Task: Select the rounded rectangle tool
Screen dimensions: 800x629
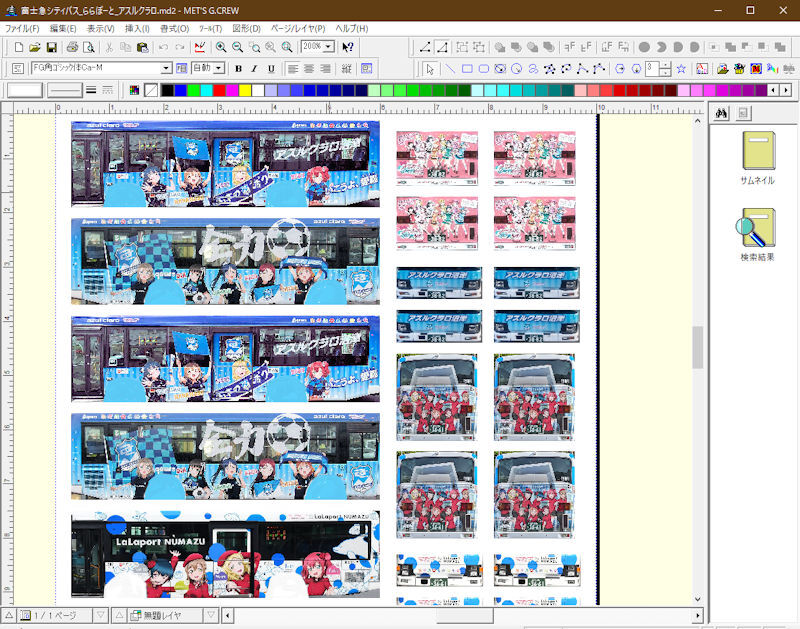Action: tap(483, 69)
